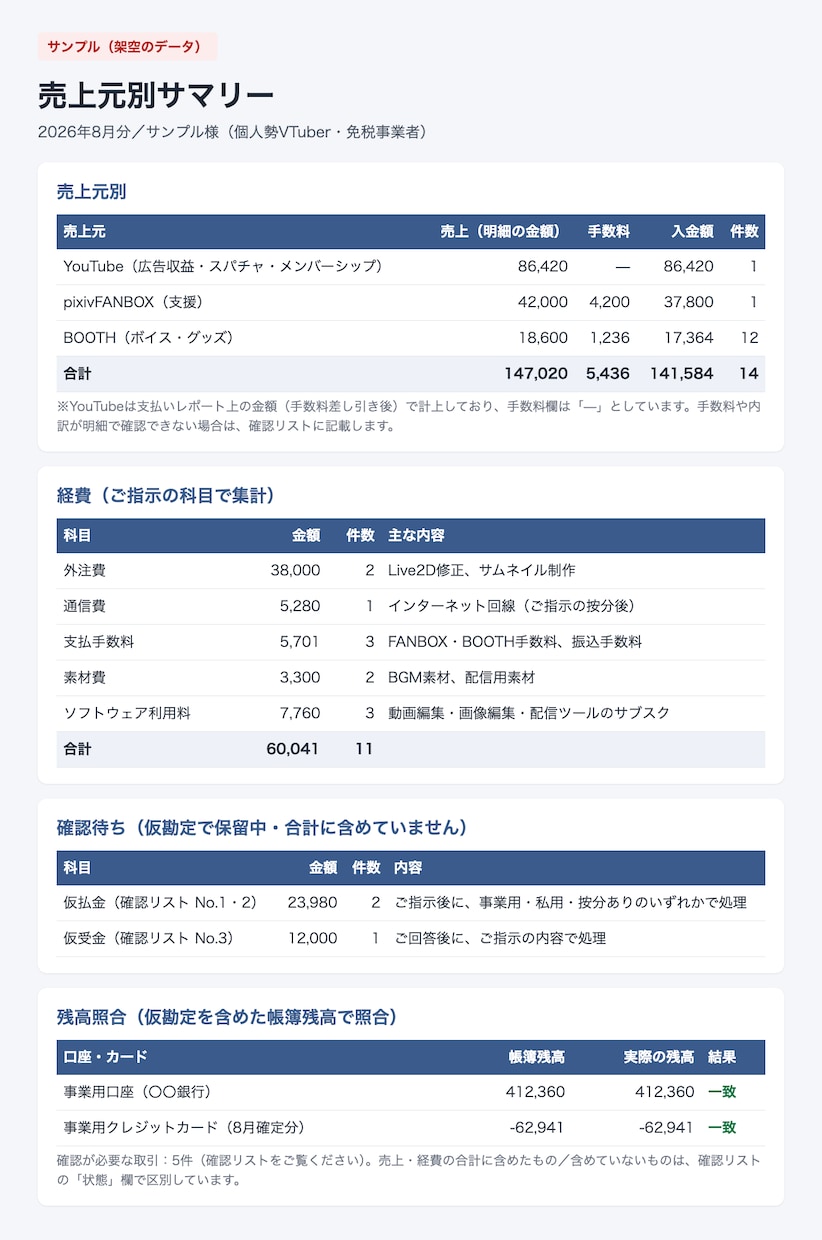
Task: Click BOOTH fee value 1,236
Action: click(610, 338)
